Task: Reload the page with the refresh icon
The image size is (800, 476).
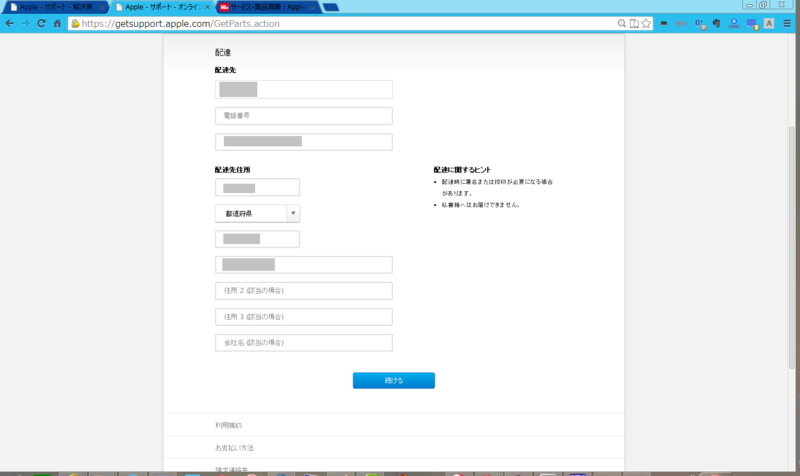Action: point(41,23)
